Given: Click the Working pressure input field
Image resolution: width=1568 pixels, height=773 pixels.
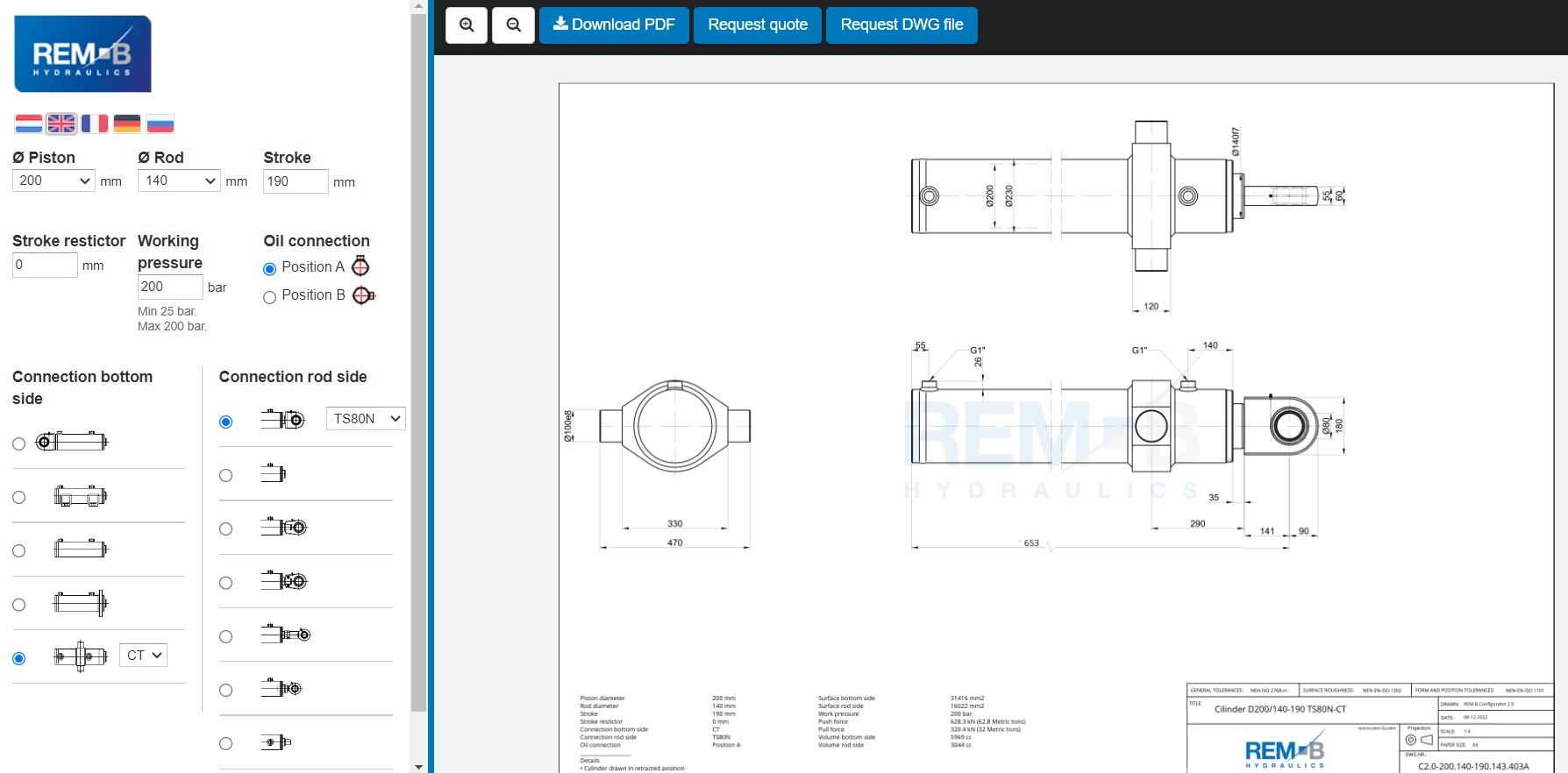Looking at the screenshot, I should [x=170, y=287].
